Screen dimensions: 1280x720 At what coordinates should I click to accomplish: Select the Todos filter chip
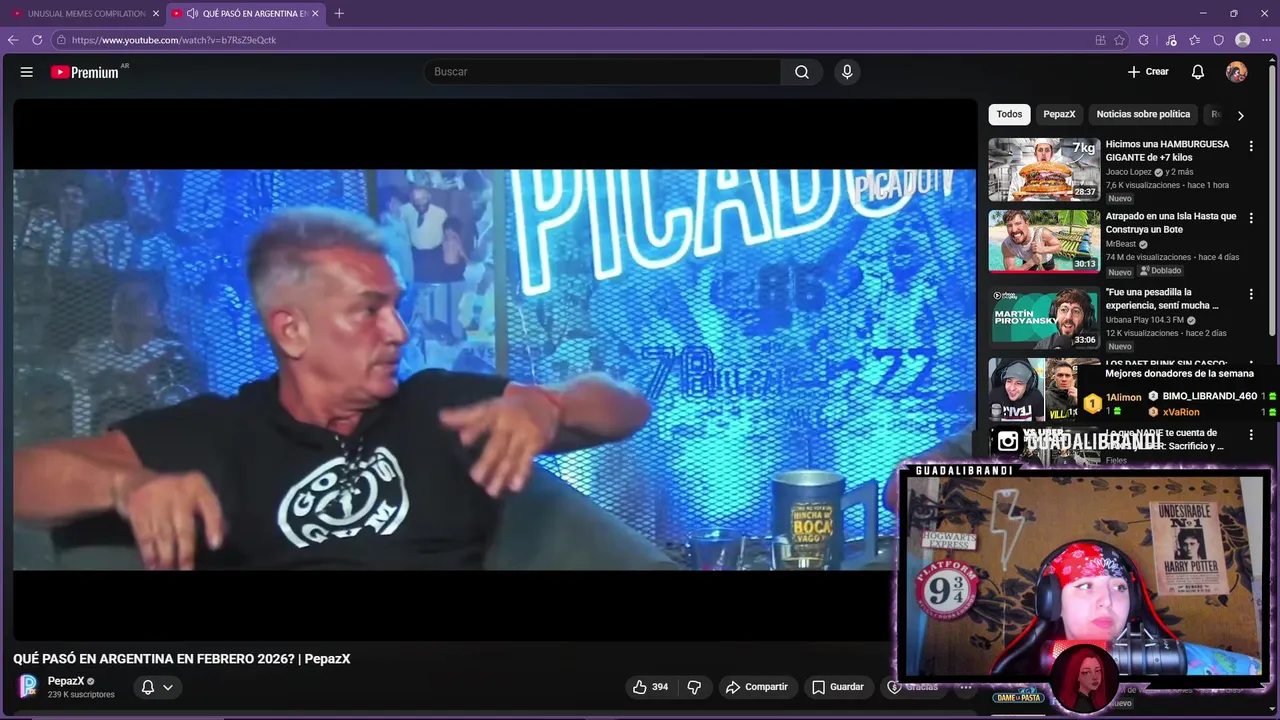point(1009,114)
